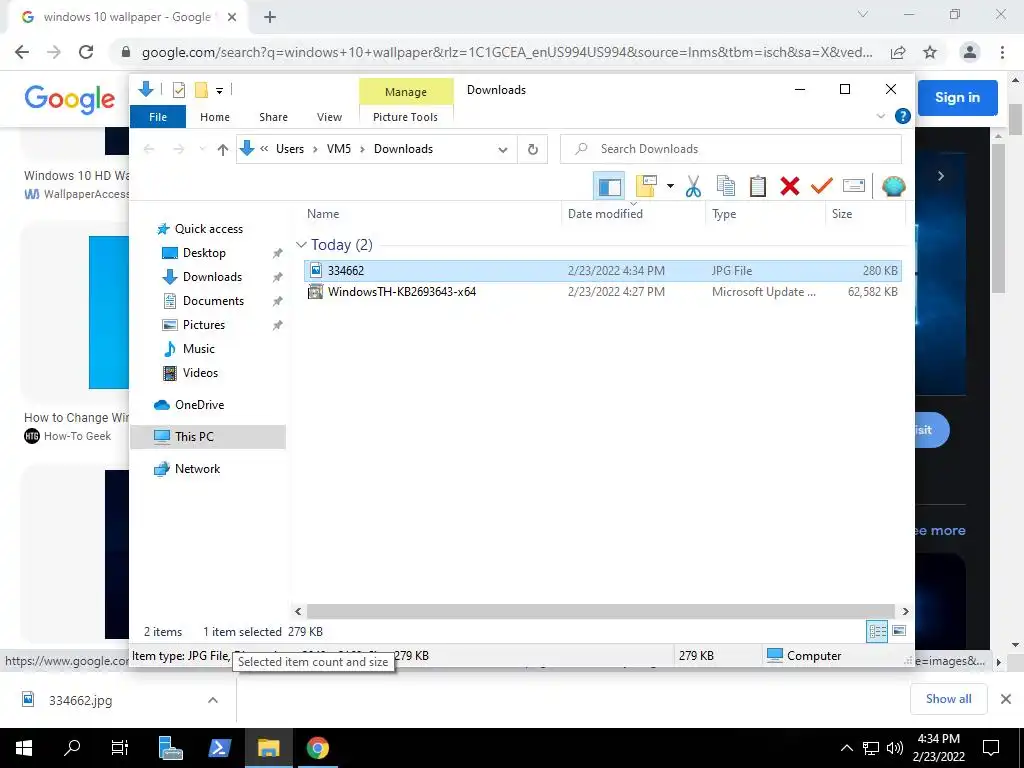The image size is (1024, 768).
Task: Click the Manage contextual tab
Action: (x=406, y=92)
